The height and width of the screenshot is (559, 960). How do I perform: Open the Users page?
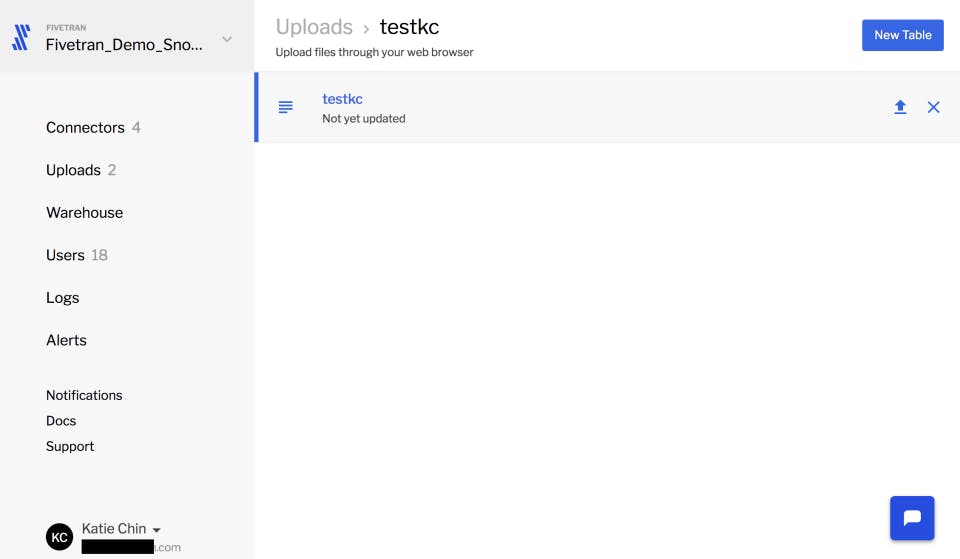tap(66, 255)
